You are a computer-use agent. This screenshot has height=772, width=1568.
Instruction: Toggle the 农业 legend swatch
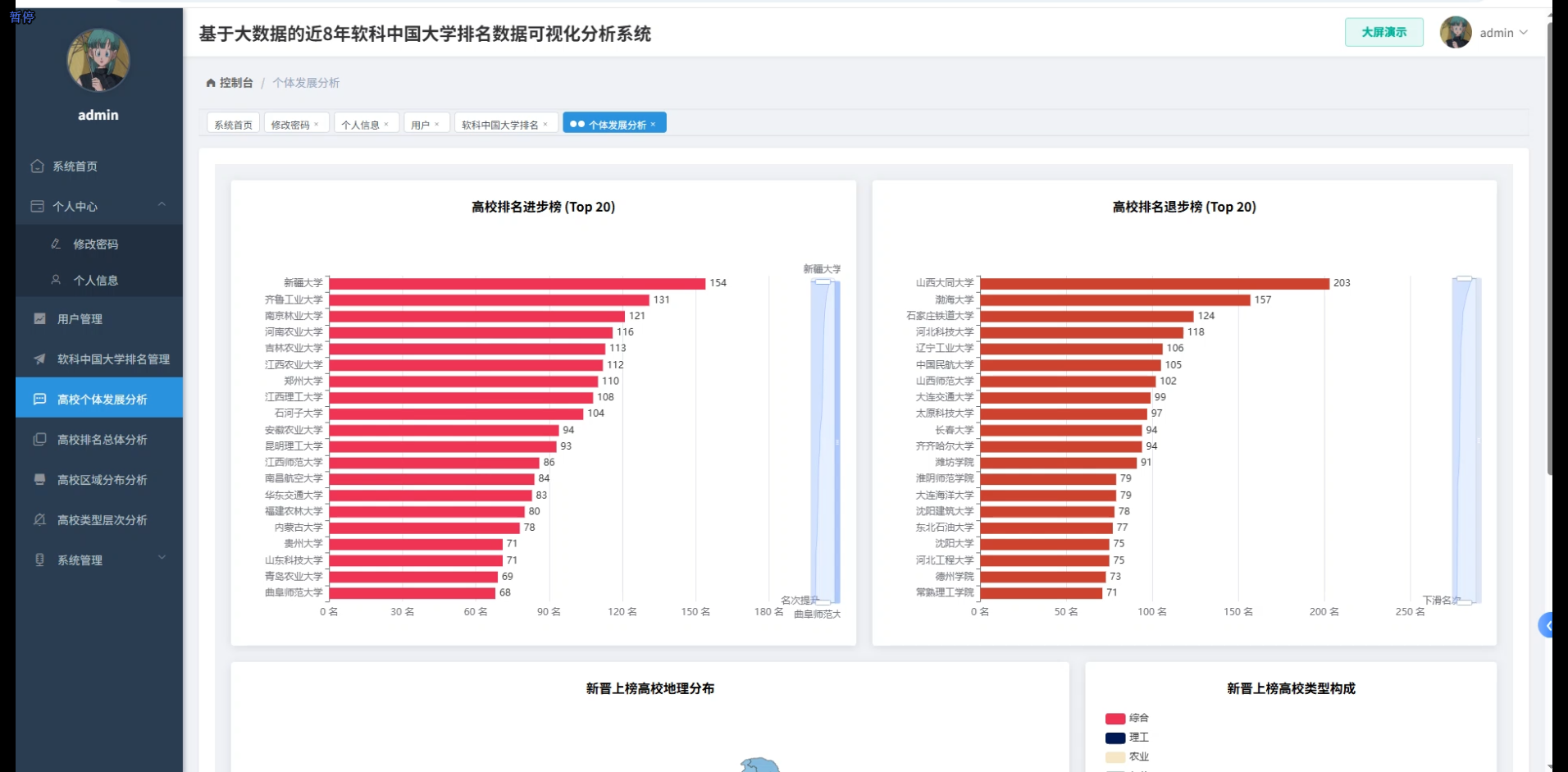pos(1114,757)
